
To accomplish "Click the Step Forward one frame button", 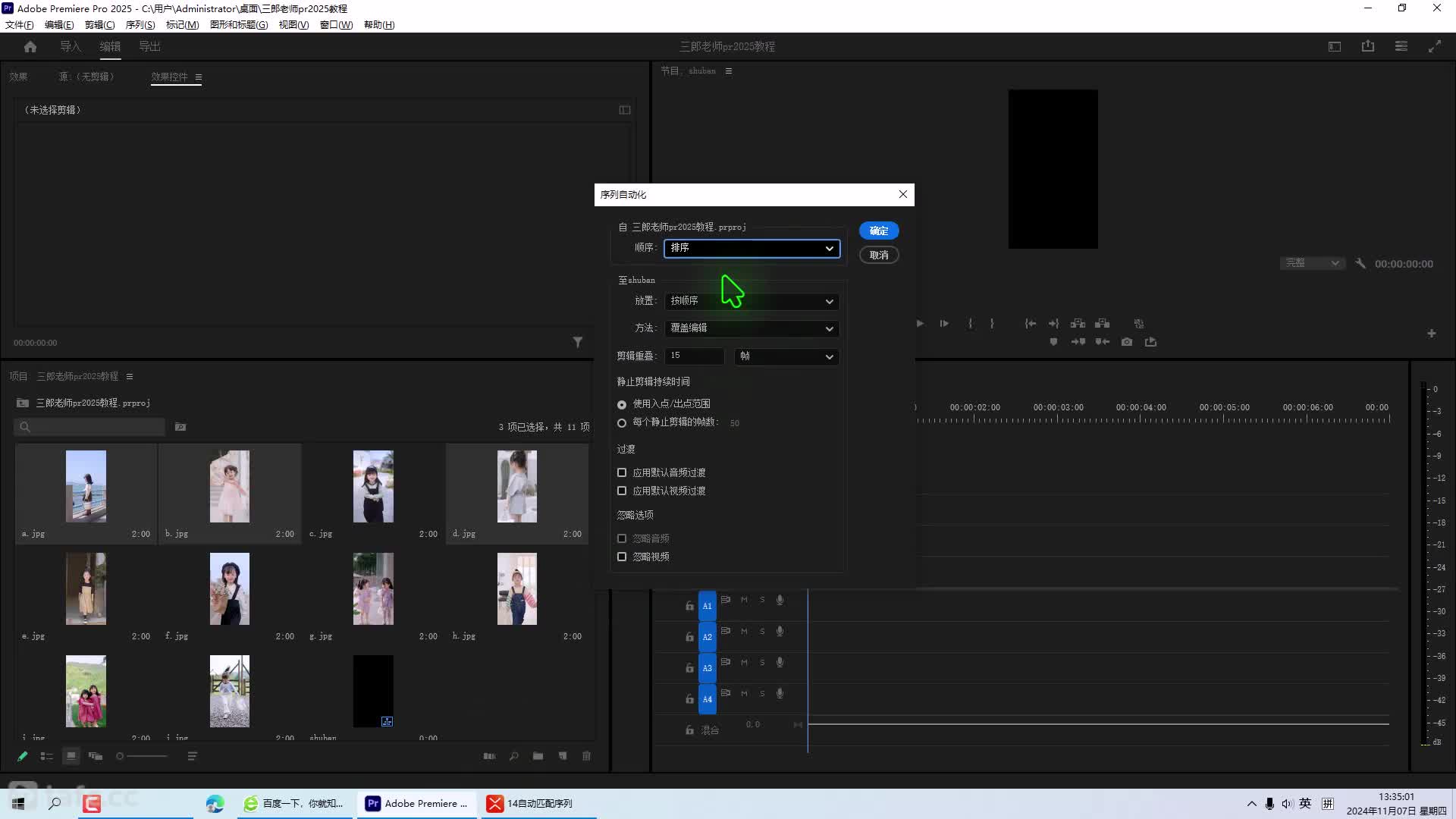I will [x=944, y=324].
